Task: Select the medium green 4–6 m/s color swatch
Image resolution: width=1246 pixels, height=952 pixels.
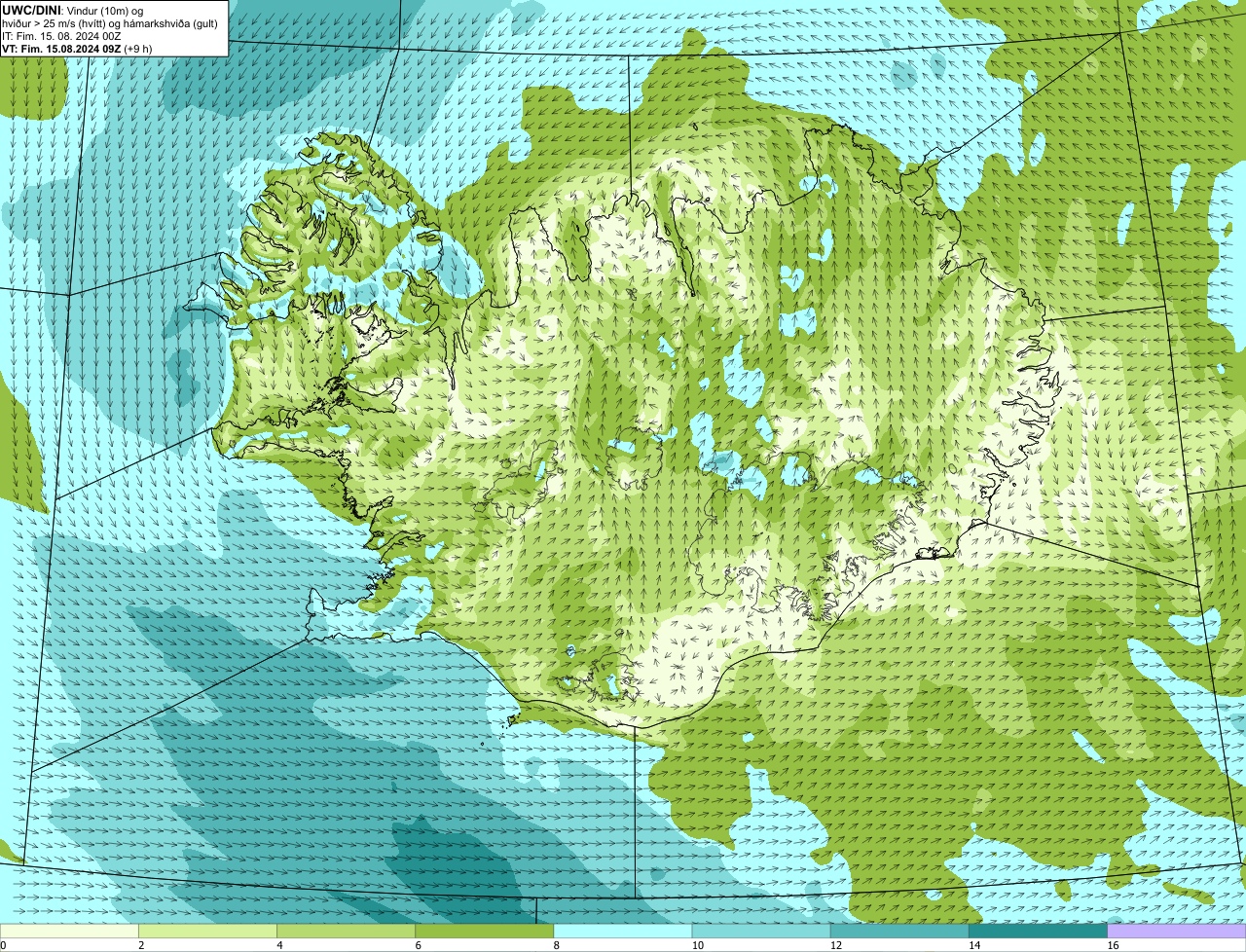Action: pyautogui.click(x=346, y=932)
